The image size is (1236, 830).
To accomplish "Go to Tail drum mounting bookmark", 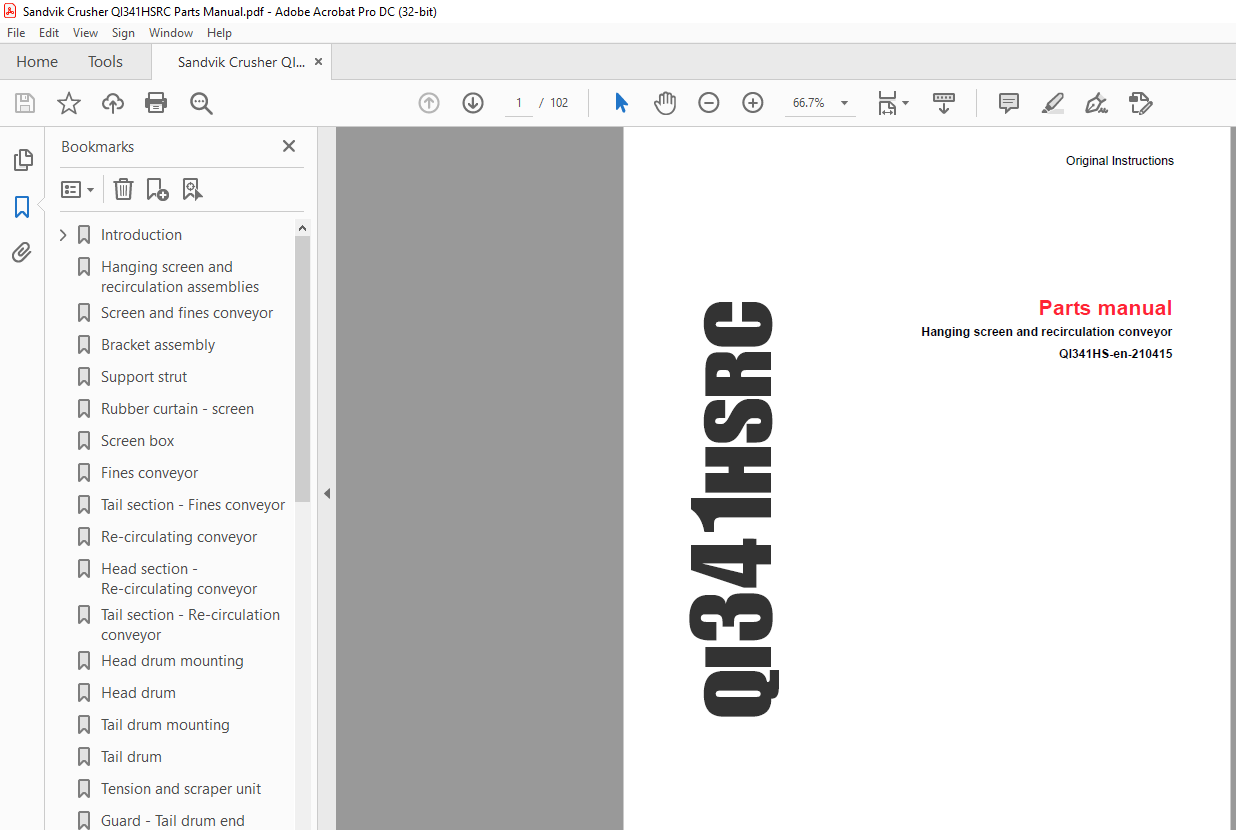I will pyautogui.click(x=165, y=725).
